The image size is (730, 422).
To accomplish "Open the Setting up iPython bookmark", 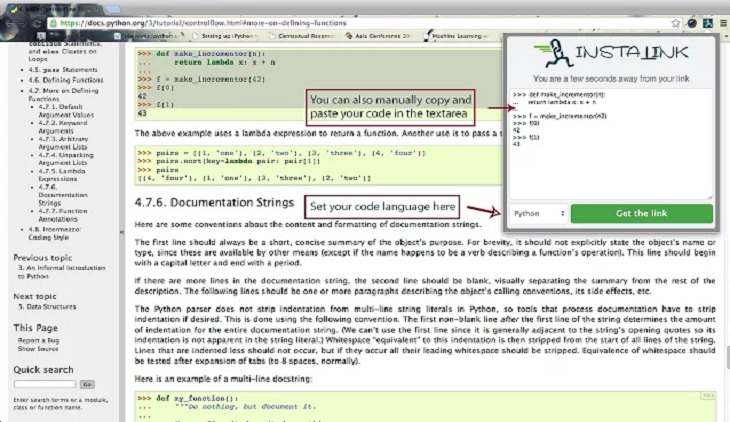I will [225, 36].
